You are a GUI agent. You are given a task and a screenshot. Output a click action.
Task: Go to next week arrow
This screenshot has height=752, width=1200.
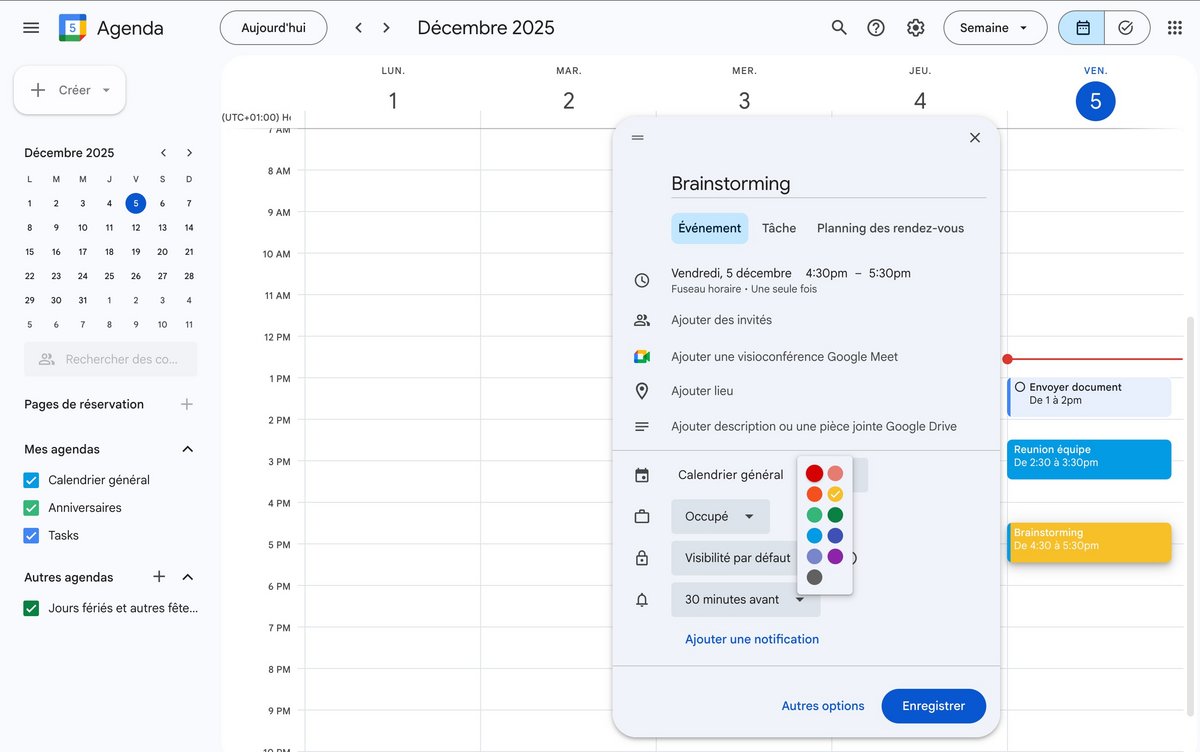click(386, 28)
